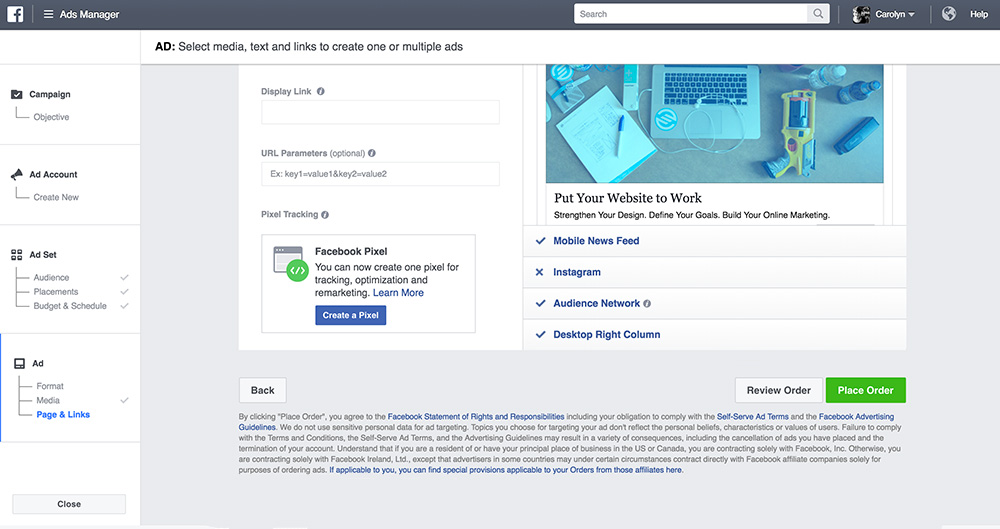
Task: Show info tooltip for Display Link
Action: coord(321,91)
